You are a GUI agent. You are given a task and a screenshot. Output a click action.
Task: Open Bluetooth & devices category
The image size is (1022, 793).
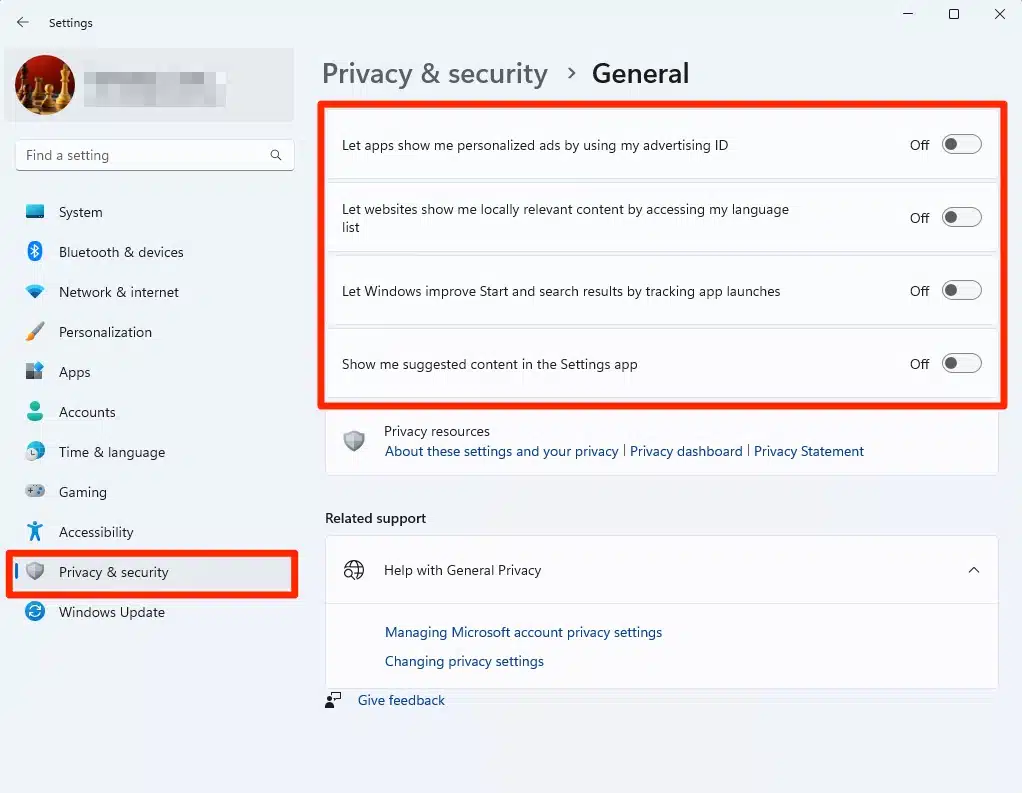tap(152, 252)
